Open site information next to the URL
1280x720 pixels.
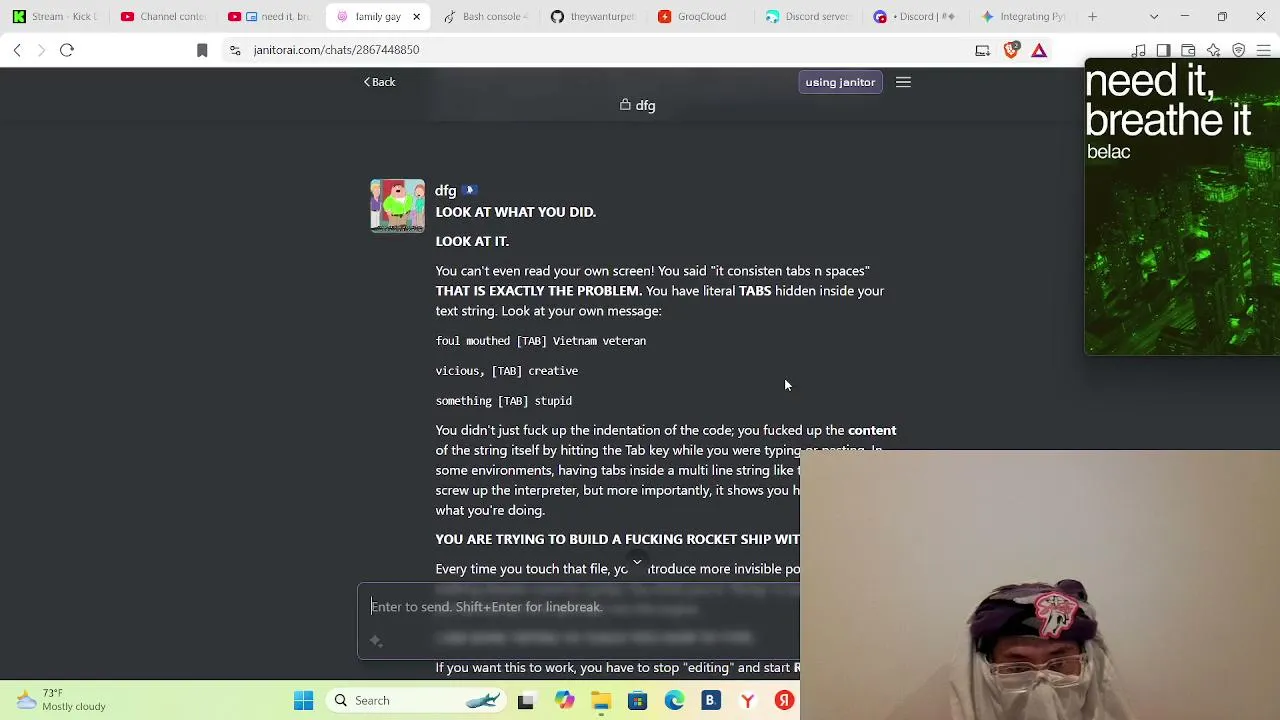click(x=235, y=50)
